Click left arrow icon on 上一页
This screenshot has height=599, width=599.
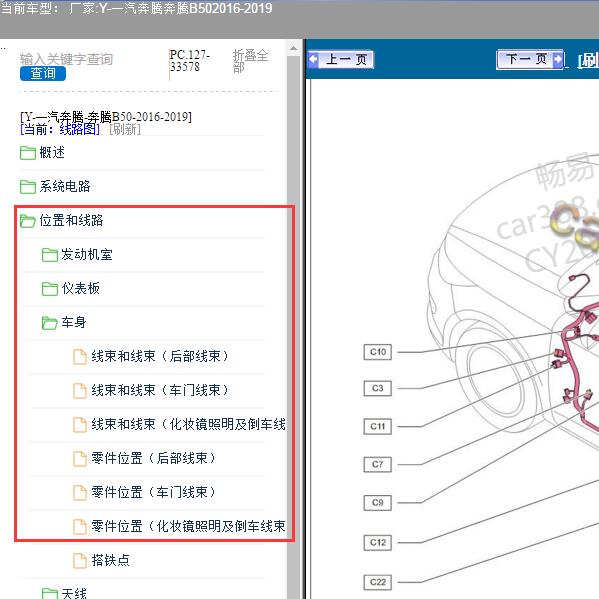point(313,60)
